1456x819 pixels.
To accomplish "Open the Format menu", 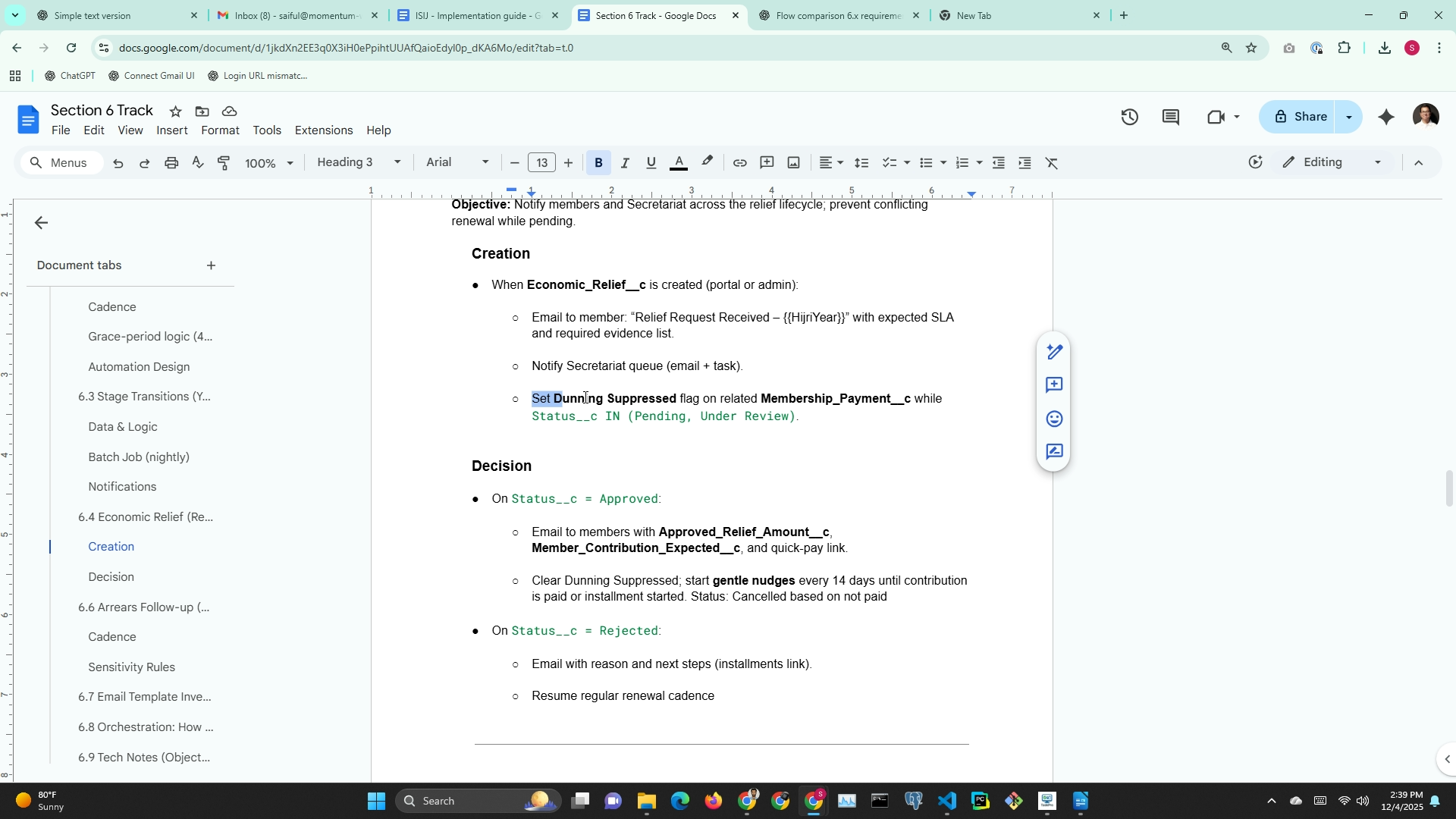I will pos(220,130).
